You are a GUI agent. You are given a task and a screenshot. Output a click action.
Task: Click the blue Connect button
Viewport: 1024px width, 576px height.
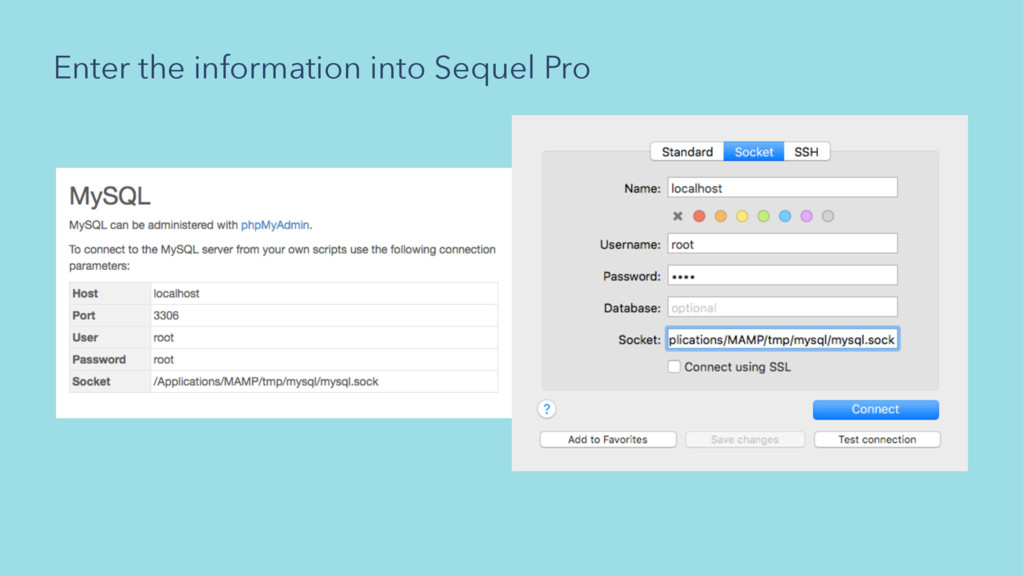point(876,409)
